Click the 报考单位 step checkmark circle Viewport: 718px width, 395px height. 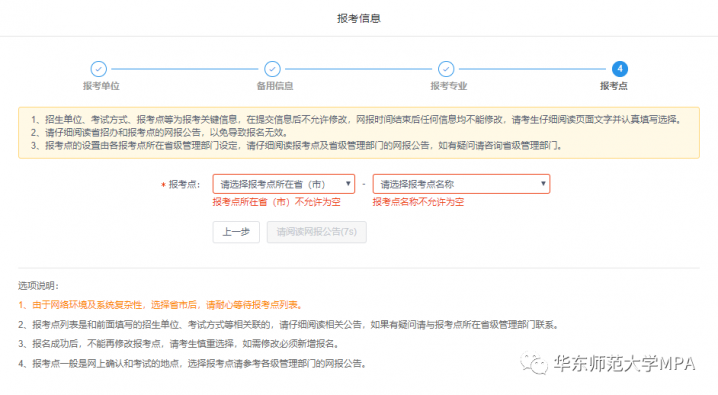click(x=98, y=69)
